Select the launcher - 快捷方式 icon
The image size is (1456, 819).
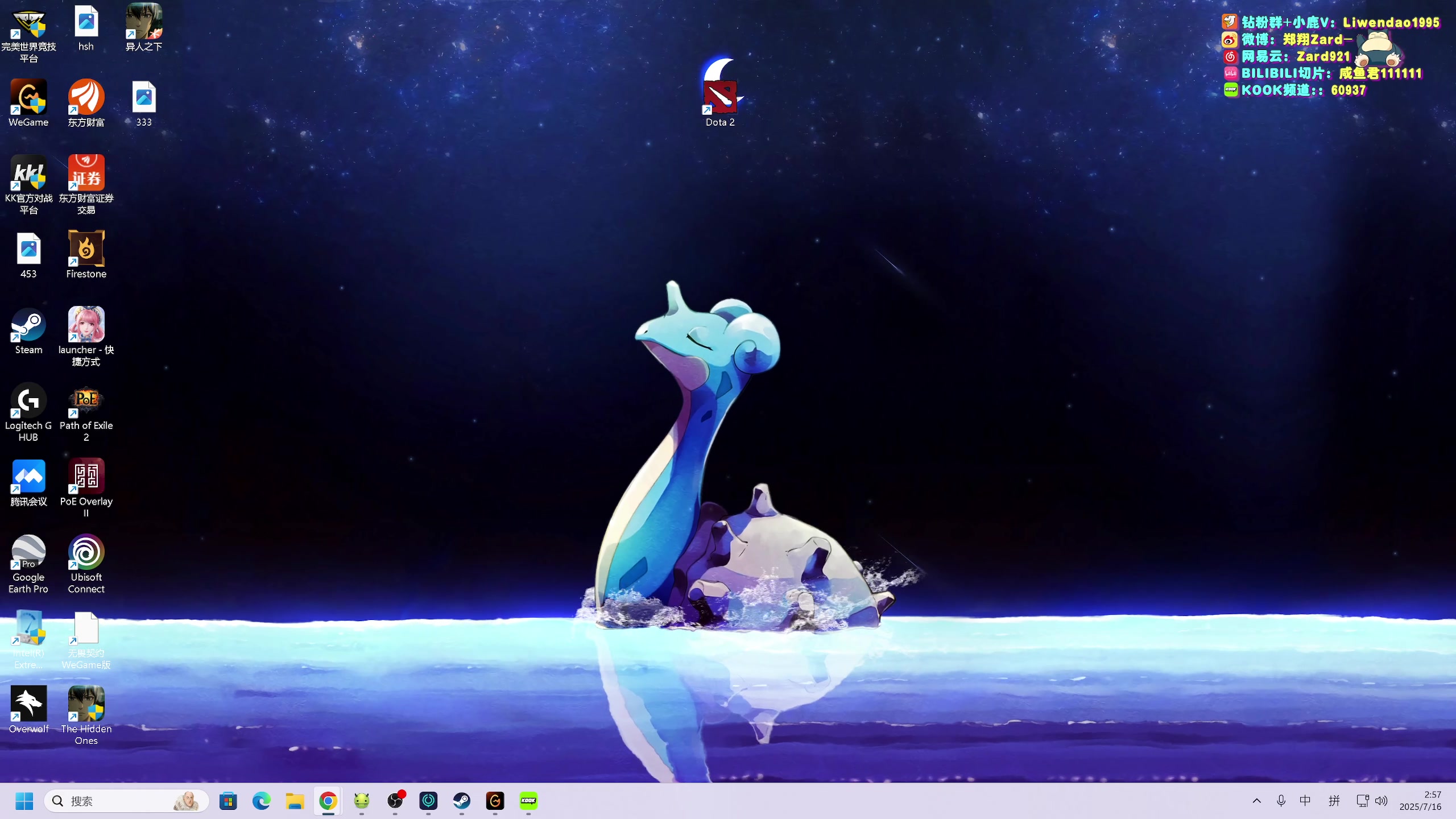pos(86,337)
